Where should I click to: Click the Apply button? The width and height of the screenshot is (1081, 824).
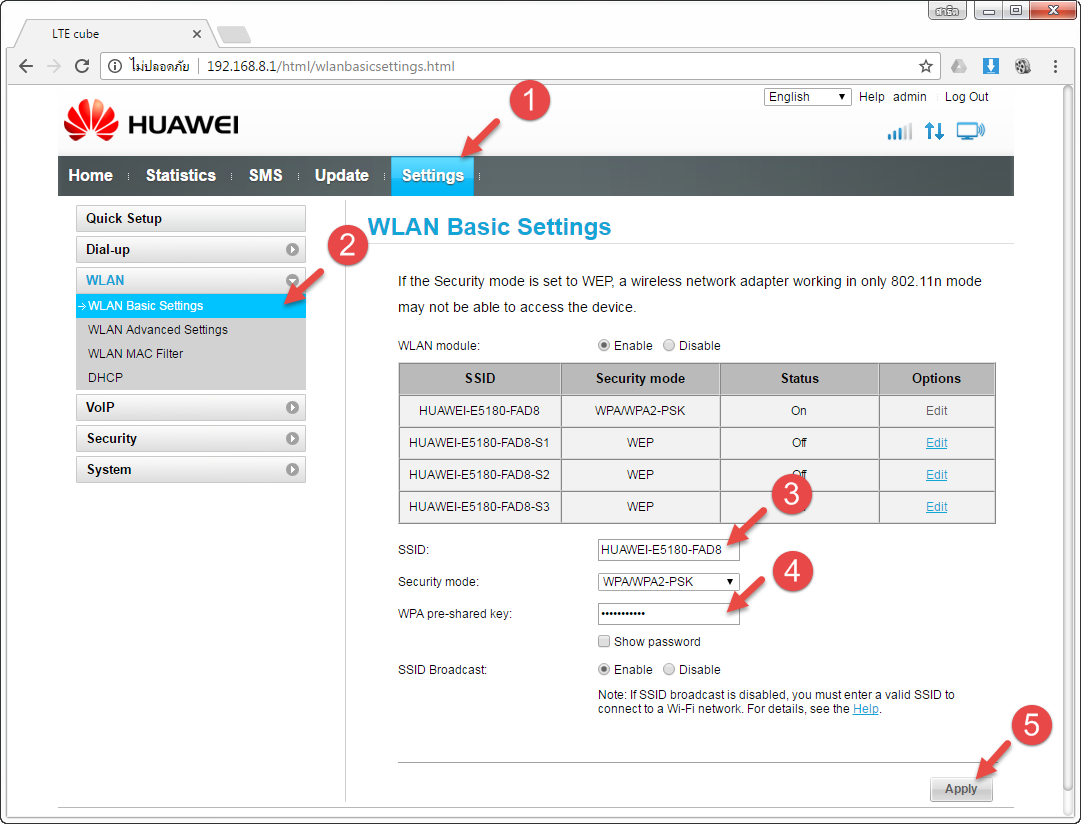(961, 789)
